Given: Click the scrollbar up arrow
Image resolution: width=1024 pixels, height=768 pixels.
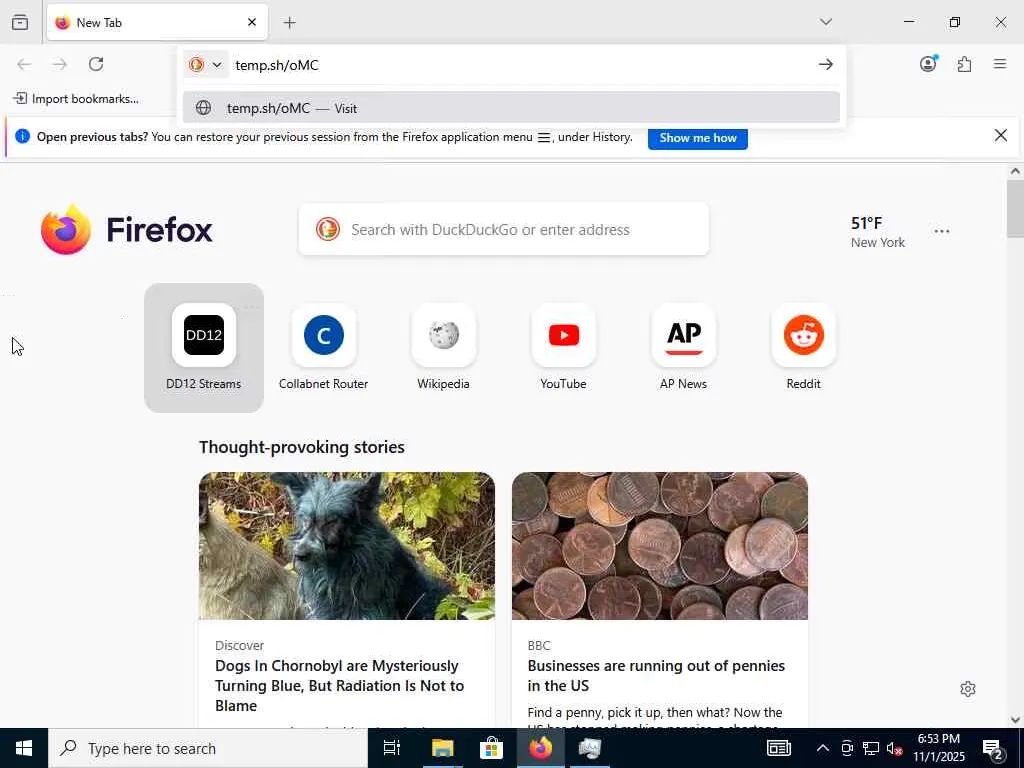Looking at the screenshot, I should [x=1015, y=171].
